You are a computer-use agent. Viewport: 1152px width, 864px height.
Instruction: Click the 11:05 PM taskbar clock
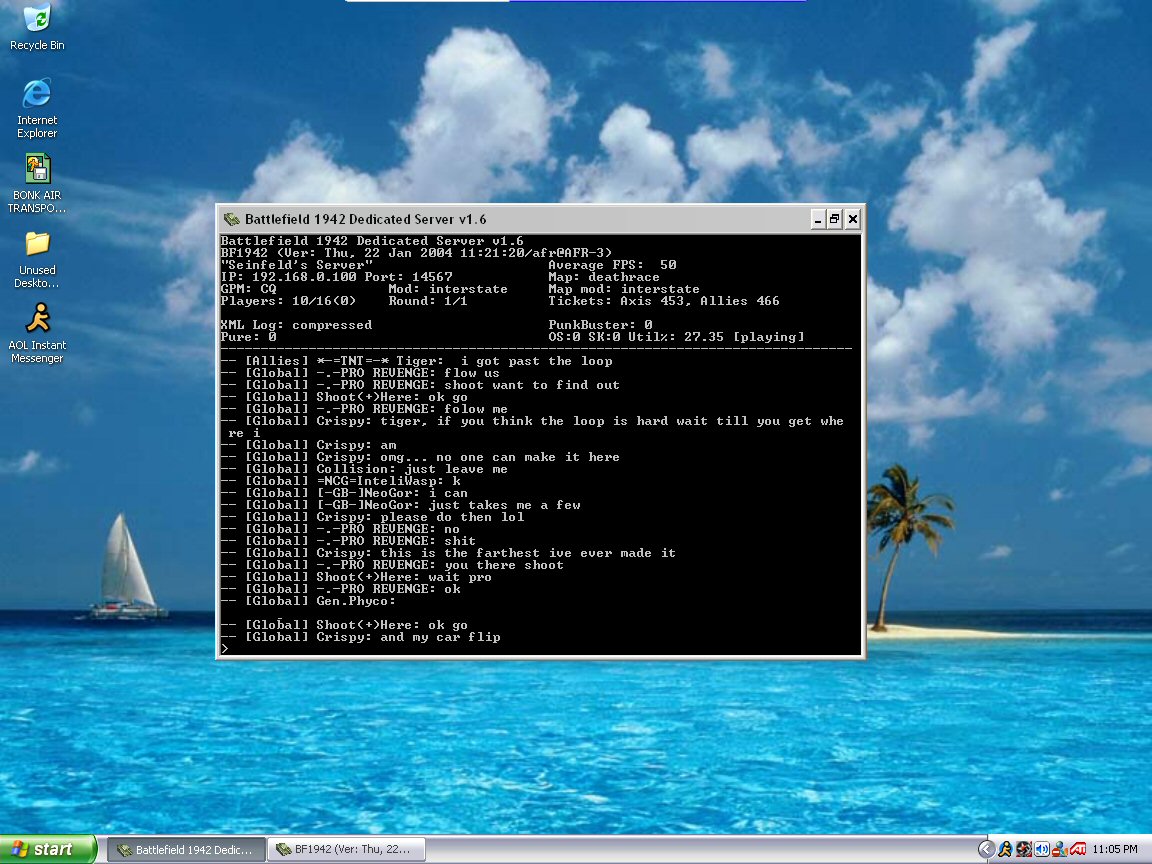tap(1115, 849)
